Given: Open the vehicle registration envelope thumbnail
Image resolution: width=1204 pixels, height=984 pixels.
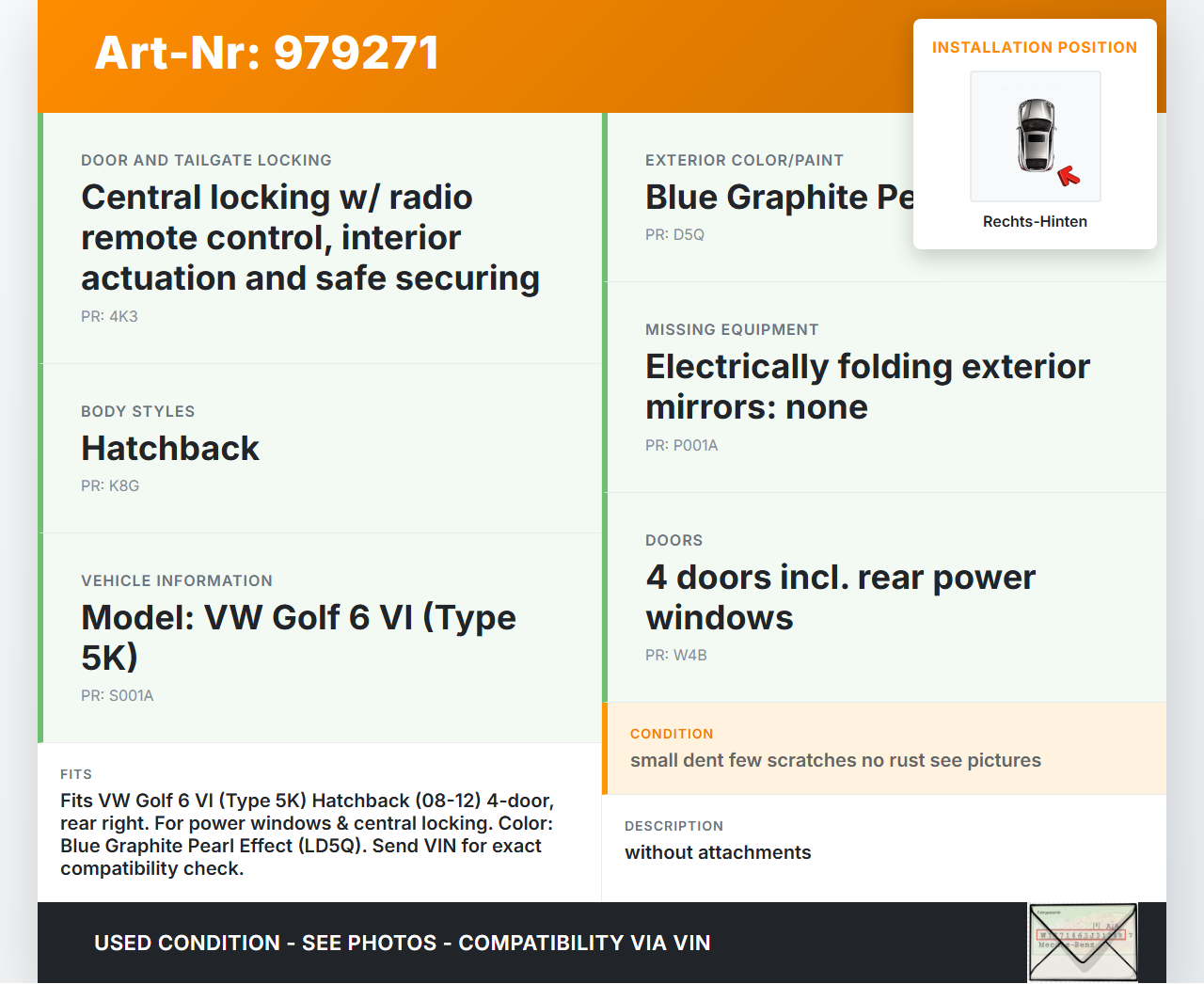Looking at the screenshot, I should coord(1084,943).
